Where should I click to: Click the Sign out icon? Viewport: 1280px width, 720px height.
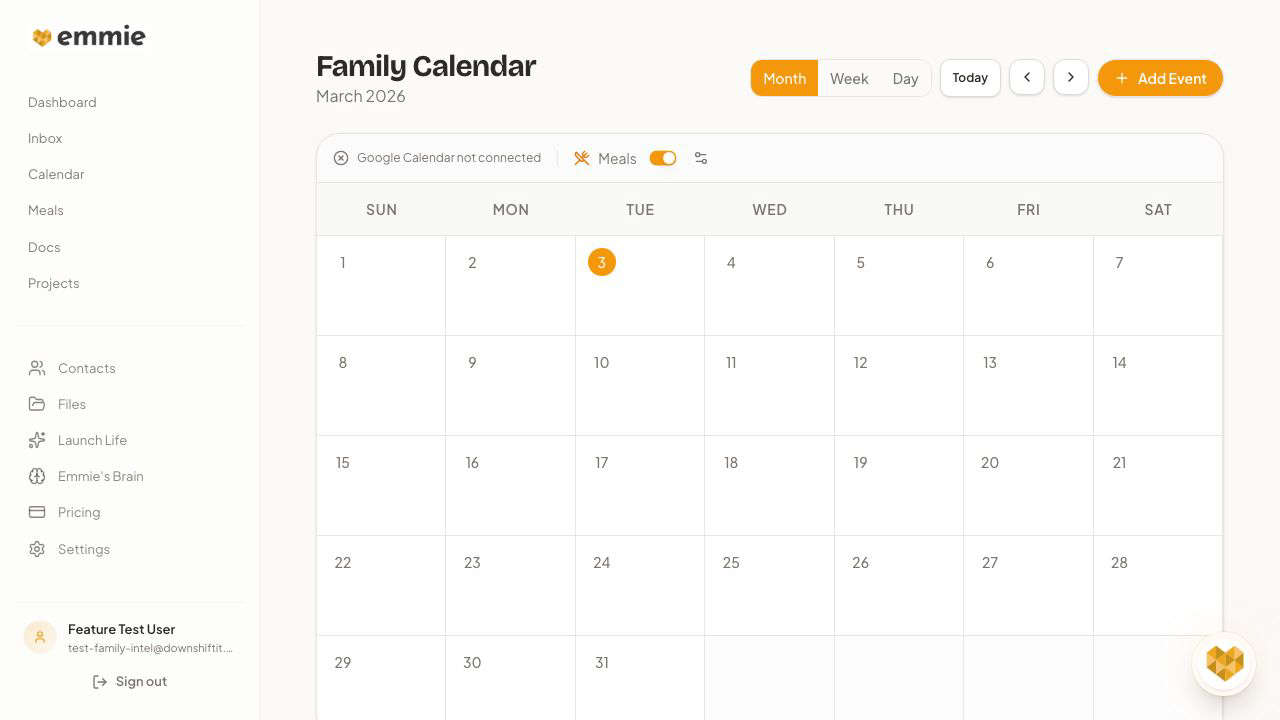pyautogui.click(x=100, y=681)
